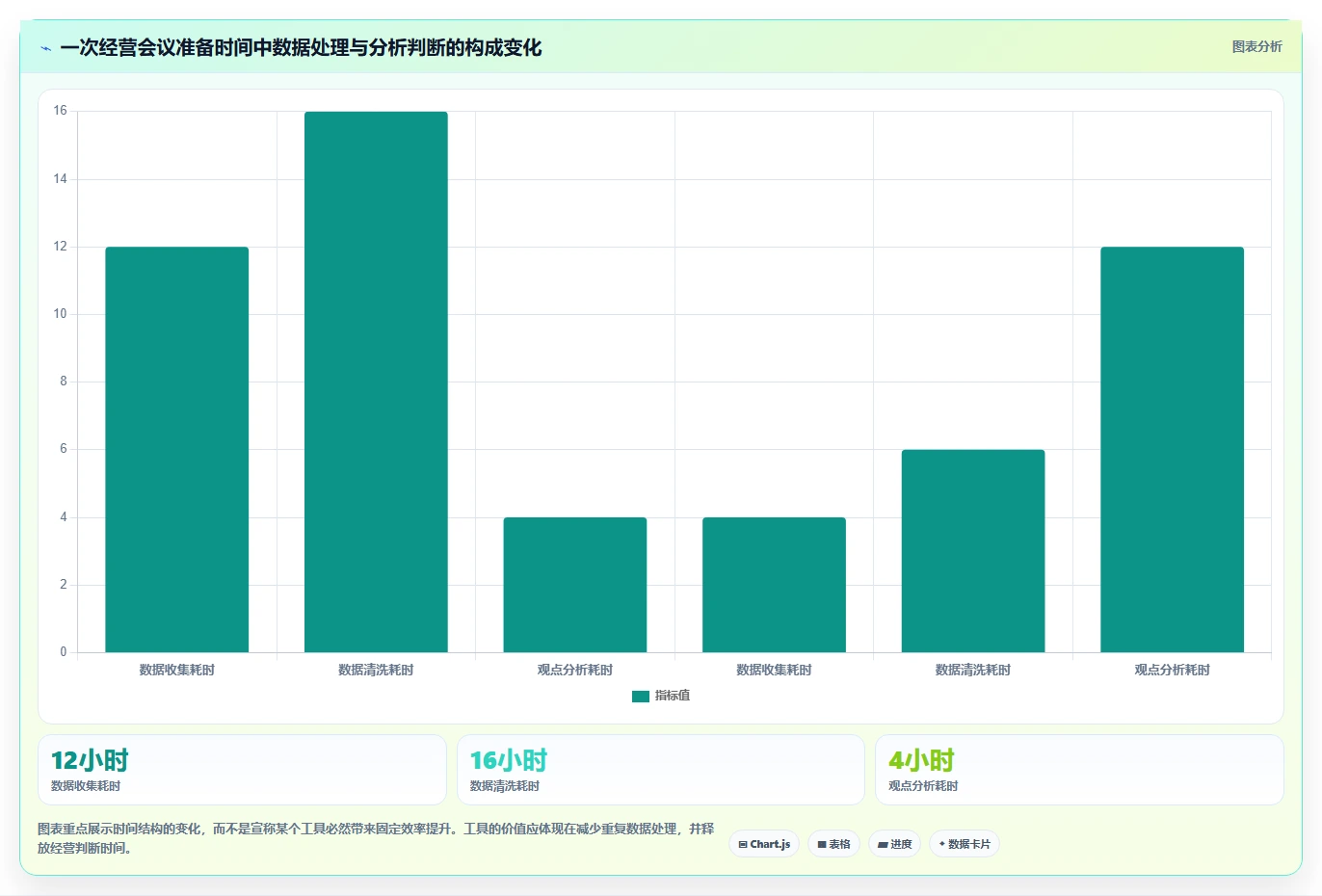1322x896 pixels.
Task: Click the 16小时 stat card
Action: 660,770
